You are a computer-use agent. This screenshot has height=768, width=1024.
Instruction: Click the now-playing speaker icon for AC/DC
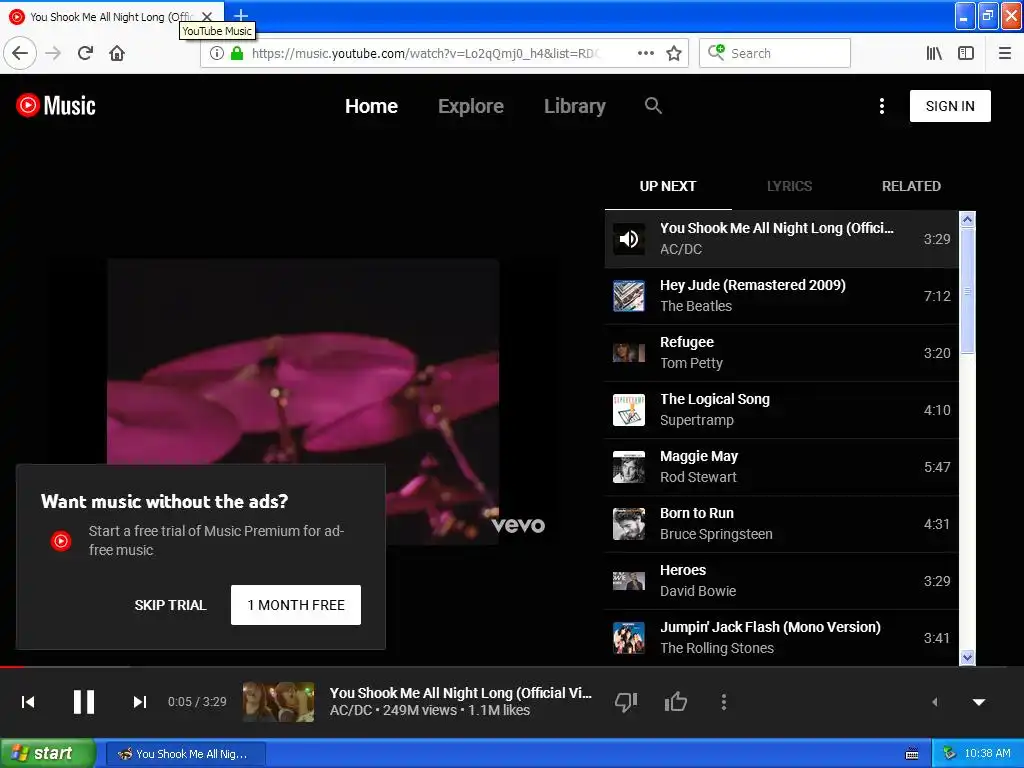pos(629,239)
